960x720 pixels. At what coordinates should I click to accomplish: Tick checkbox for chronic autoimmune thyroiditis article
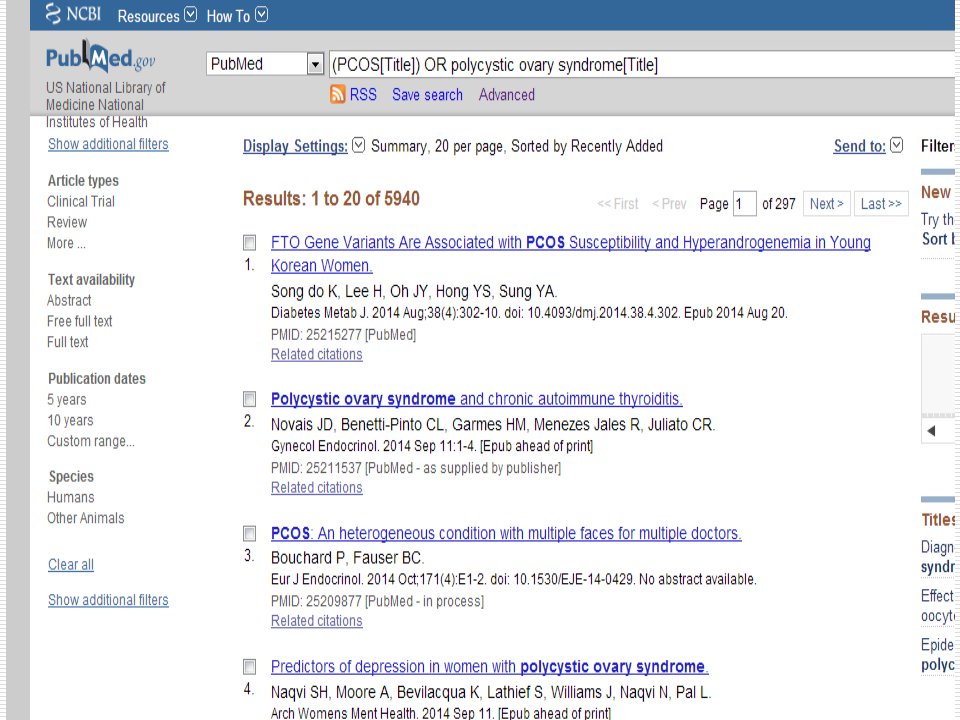[x=250, y=400]
